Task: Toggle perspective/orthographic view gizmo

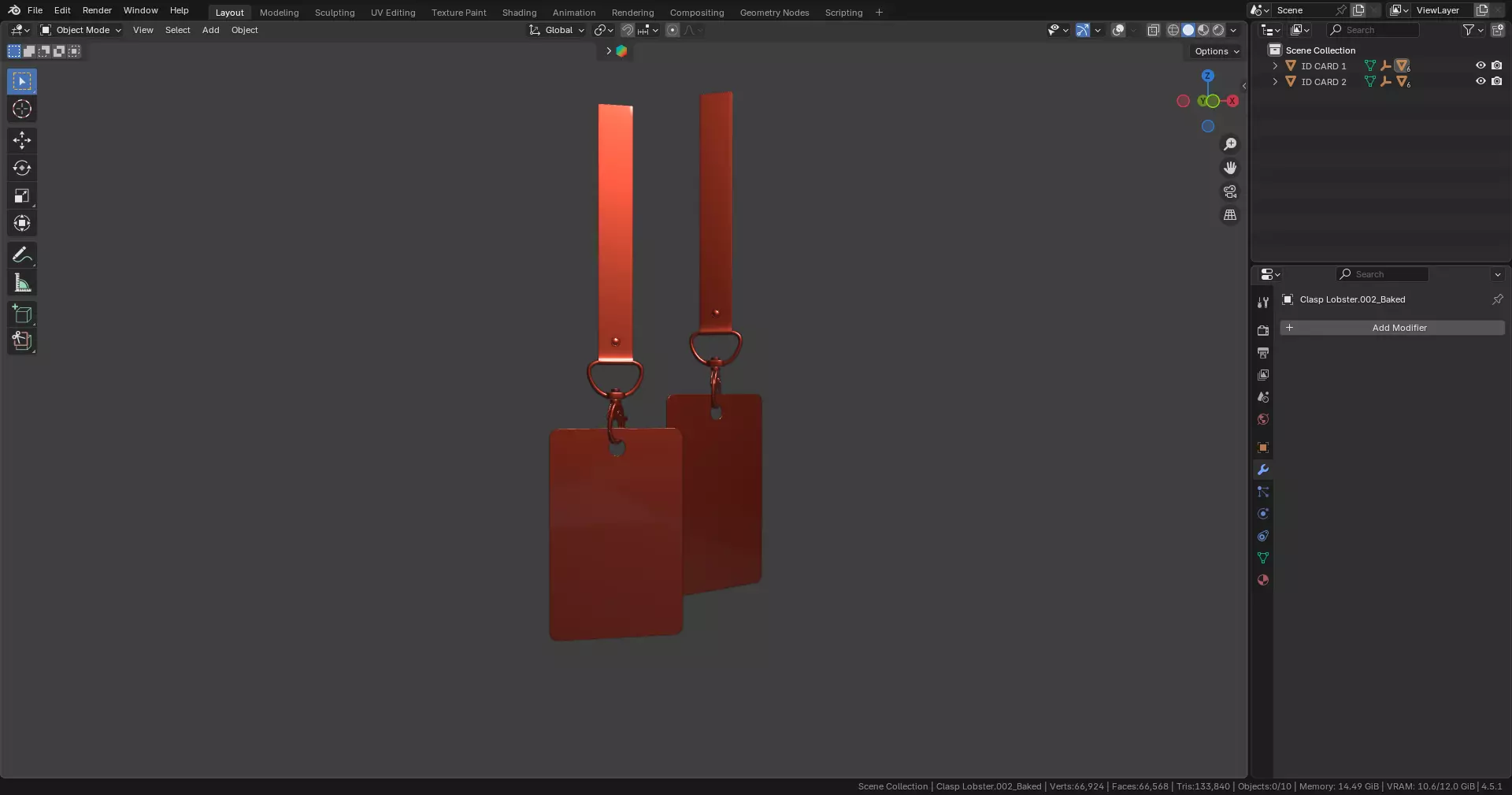Action: click(1230, 215)
